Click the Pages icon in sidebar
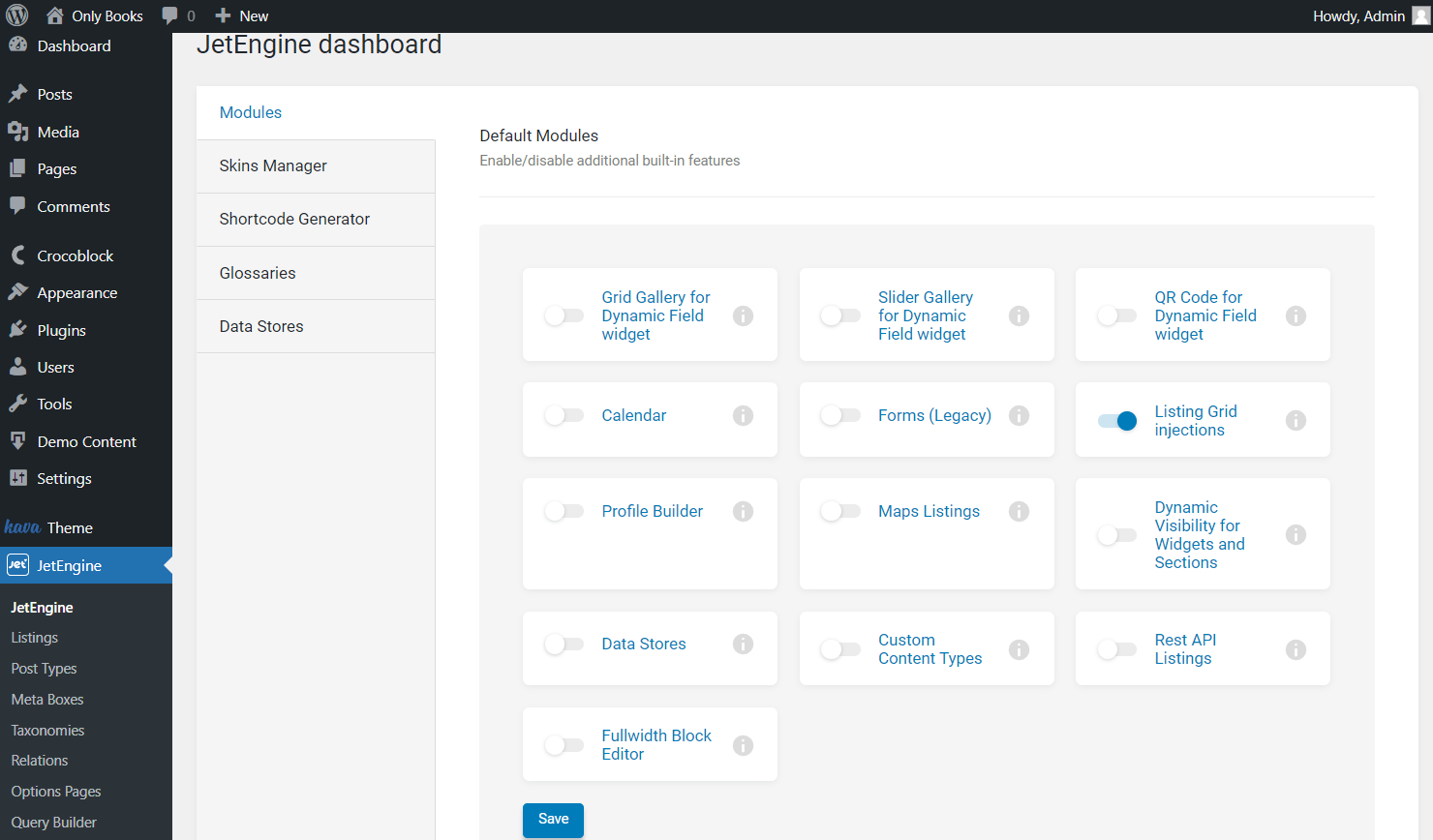Image resolution: width=1433 pixels, height=840 pixels. click(x=17, y=168)
